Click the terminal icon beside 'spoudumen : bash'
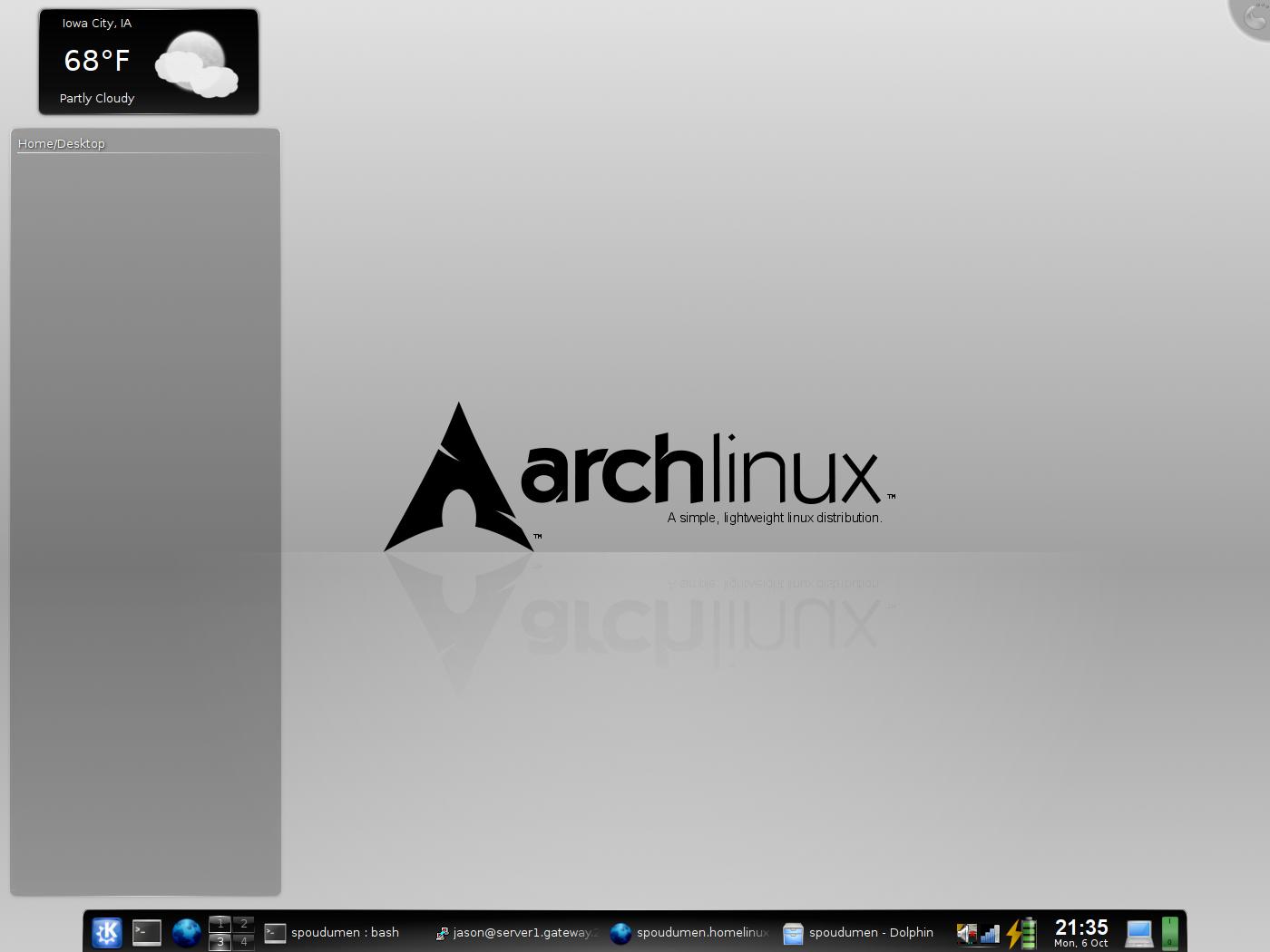 [275, 933]
